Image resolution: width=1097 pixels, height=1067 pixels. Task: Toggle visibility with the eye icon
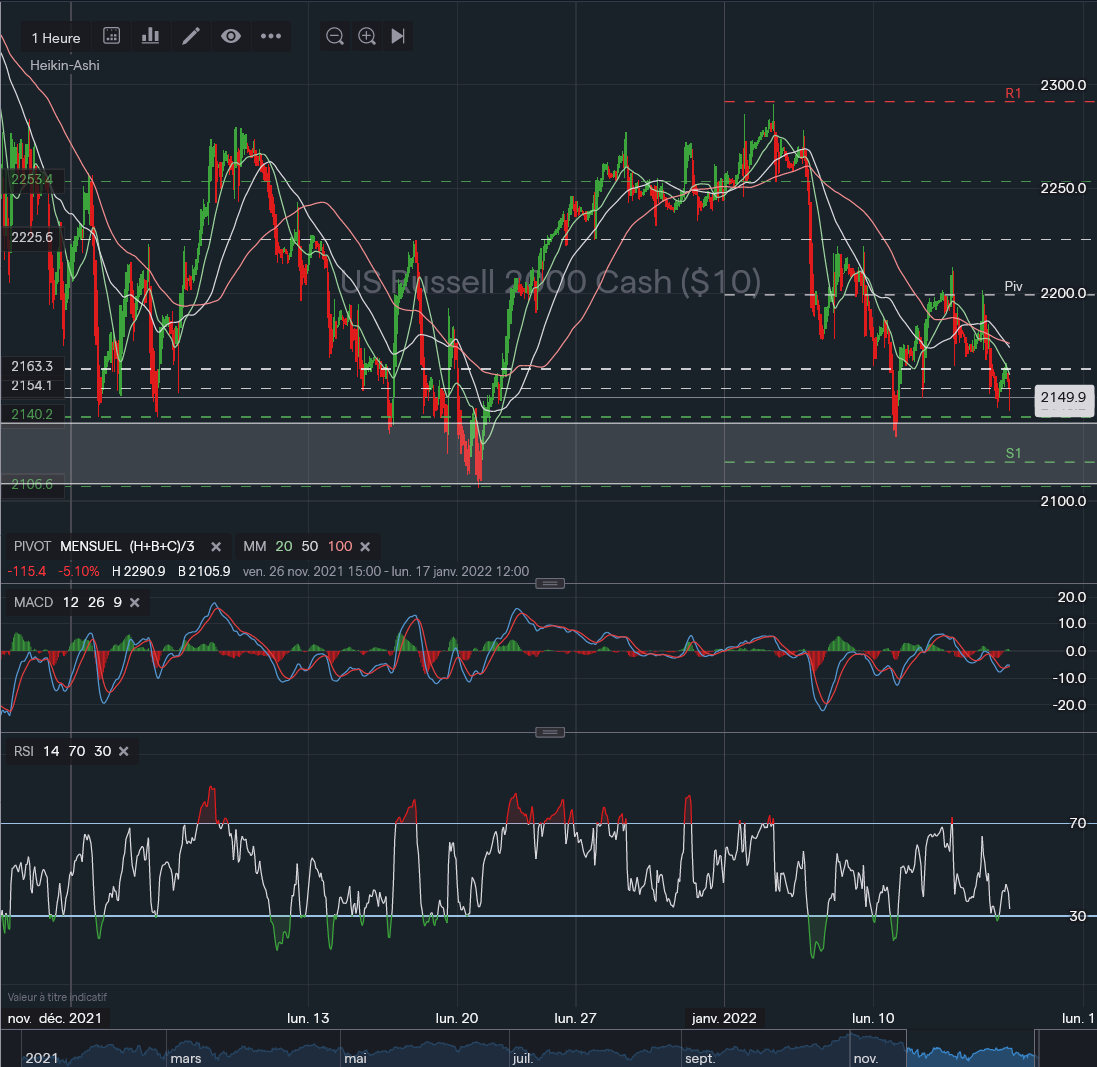231,37
